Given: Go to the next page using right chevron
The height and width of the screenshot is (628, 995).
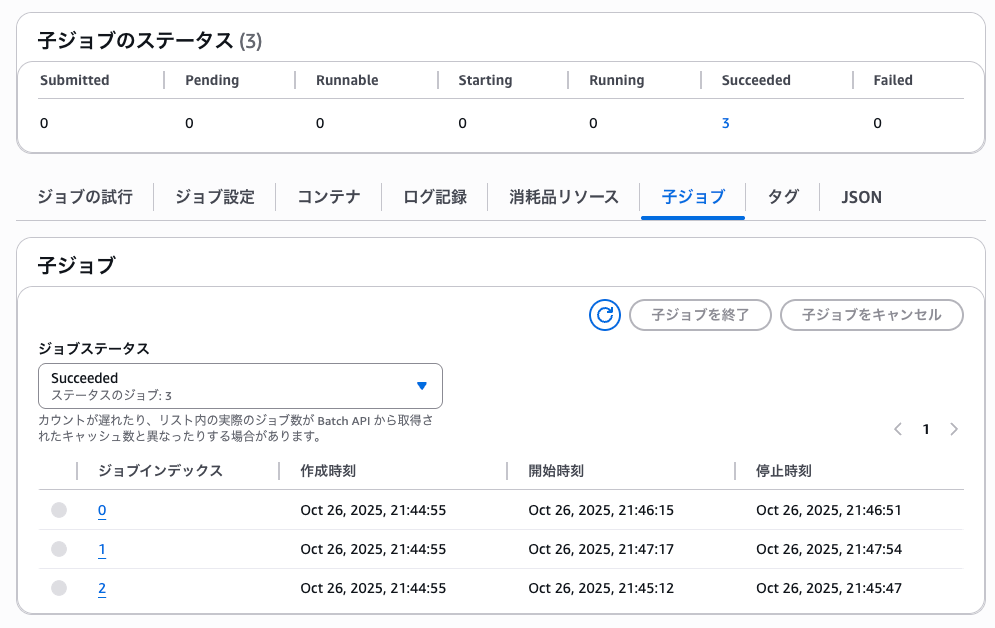Looking at the screenshot, I should pyautogui.click(x=954, y=429).
